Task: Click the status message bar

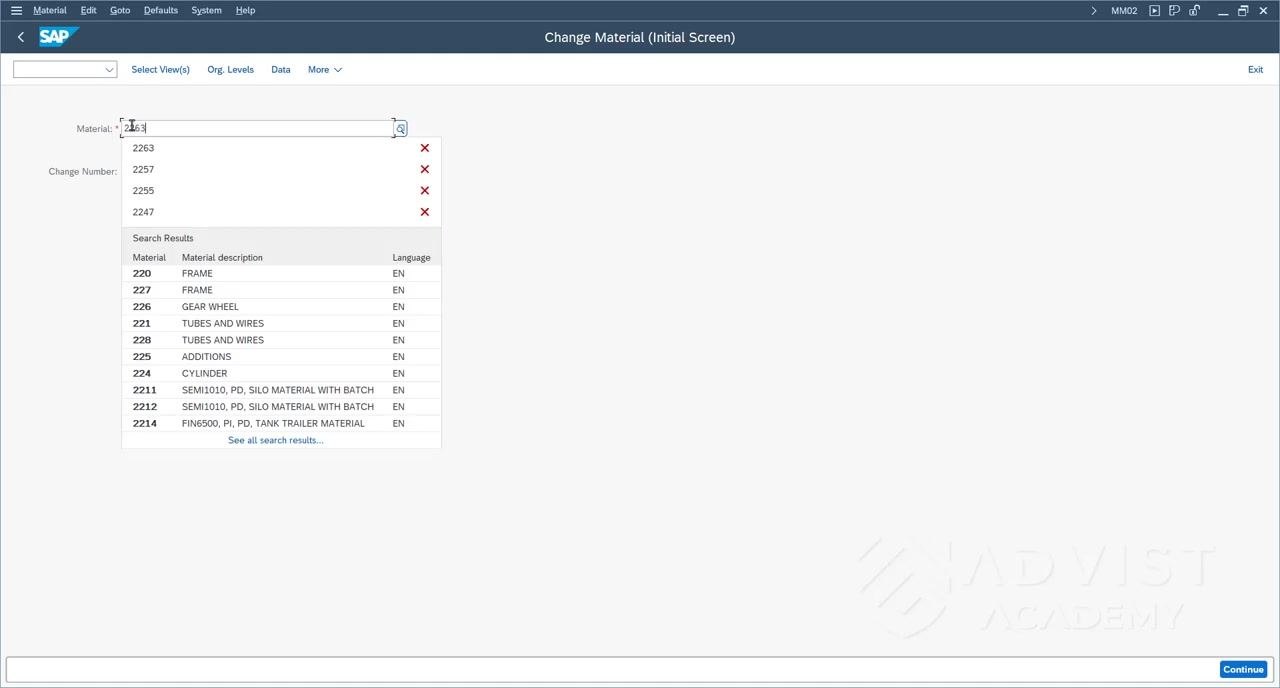Action: click(x=610, y=670)
